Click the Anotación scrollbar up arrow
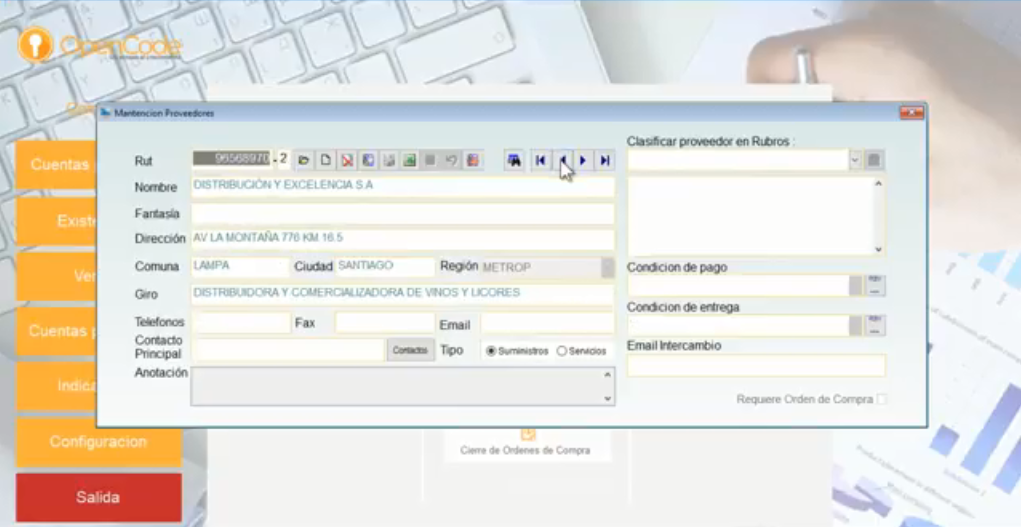 tap(608, 375)
